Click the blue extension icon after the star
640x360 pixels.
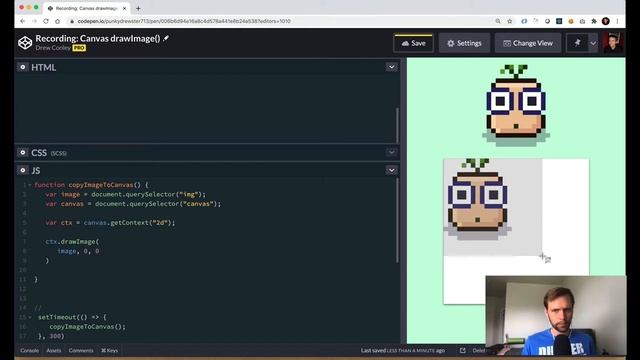click(x=524, y=21)
